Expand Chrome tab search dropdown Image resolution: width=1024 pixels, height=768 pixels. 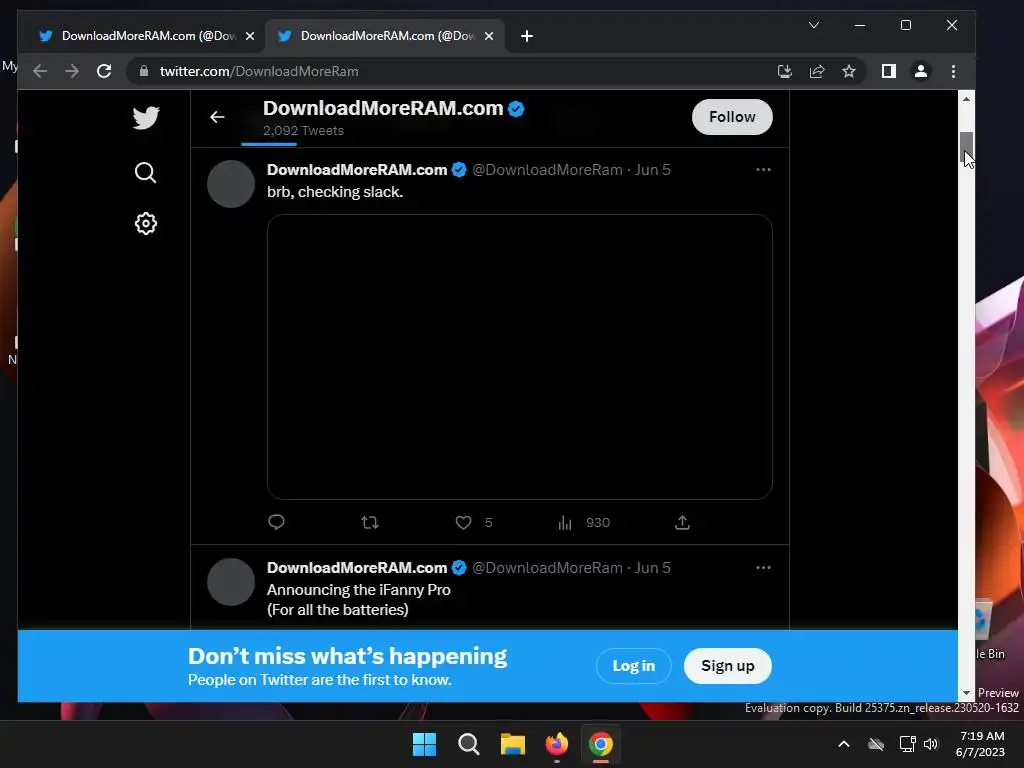814,25
